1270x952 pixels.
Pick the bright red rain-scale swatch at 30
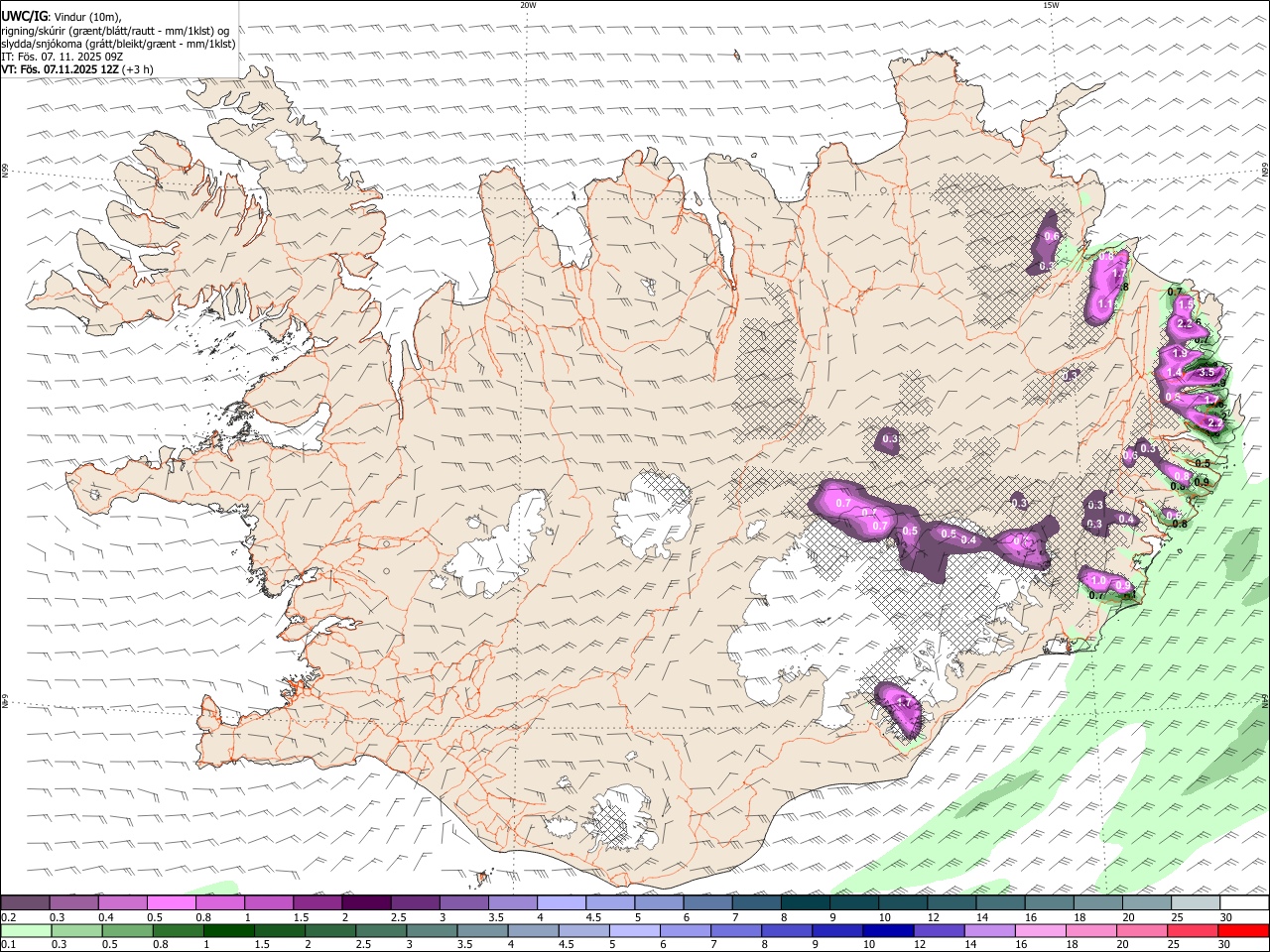coord(1242,931)
